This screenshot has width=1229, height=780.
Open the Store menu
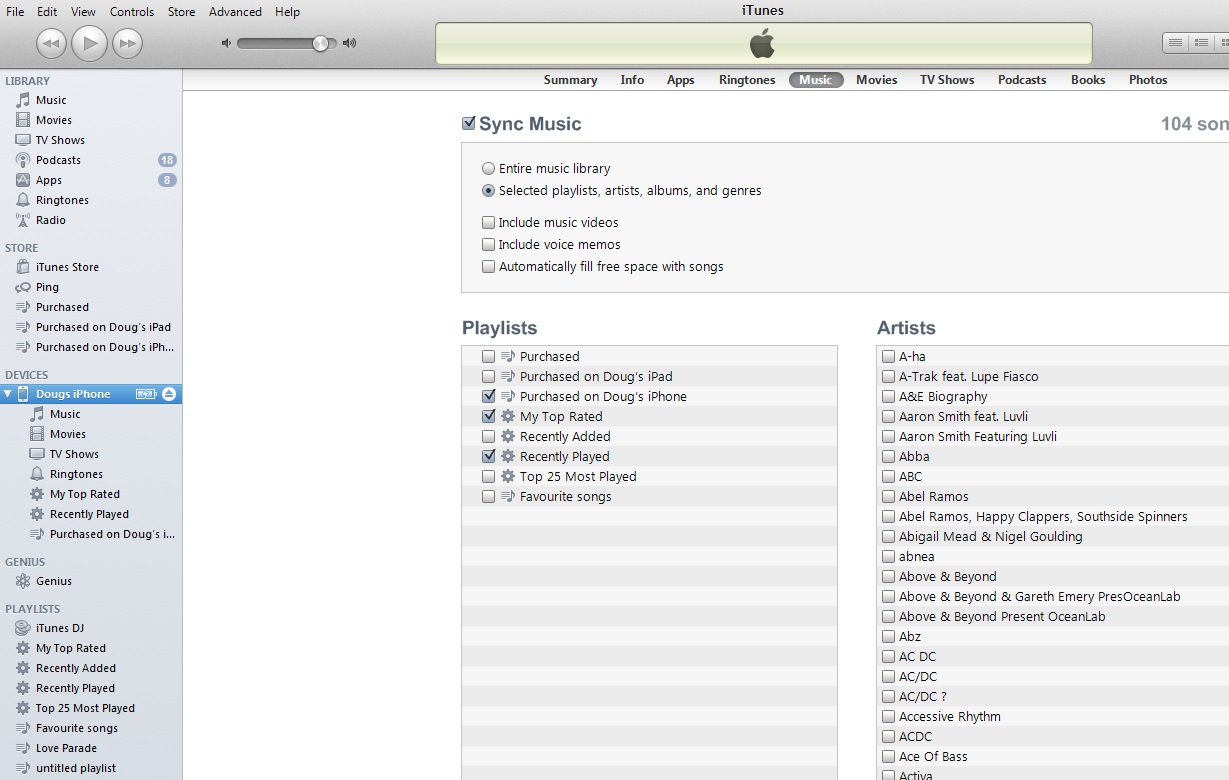(181, 12)
